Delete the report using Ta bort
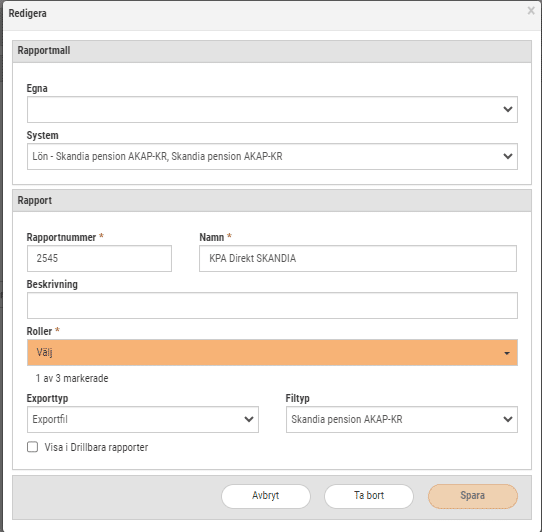Viewport: 542px width, 532px height. (x=368, y=496)
